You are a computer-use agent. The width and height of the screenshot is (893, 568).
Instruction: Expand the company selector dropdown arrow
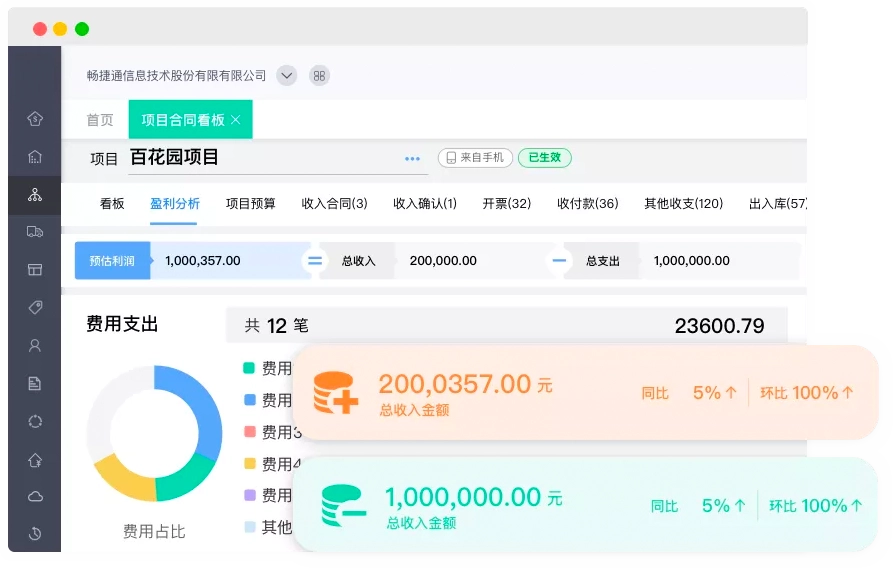(286, 76)
